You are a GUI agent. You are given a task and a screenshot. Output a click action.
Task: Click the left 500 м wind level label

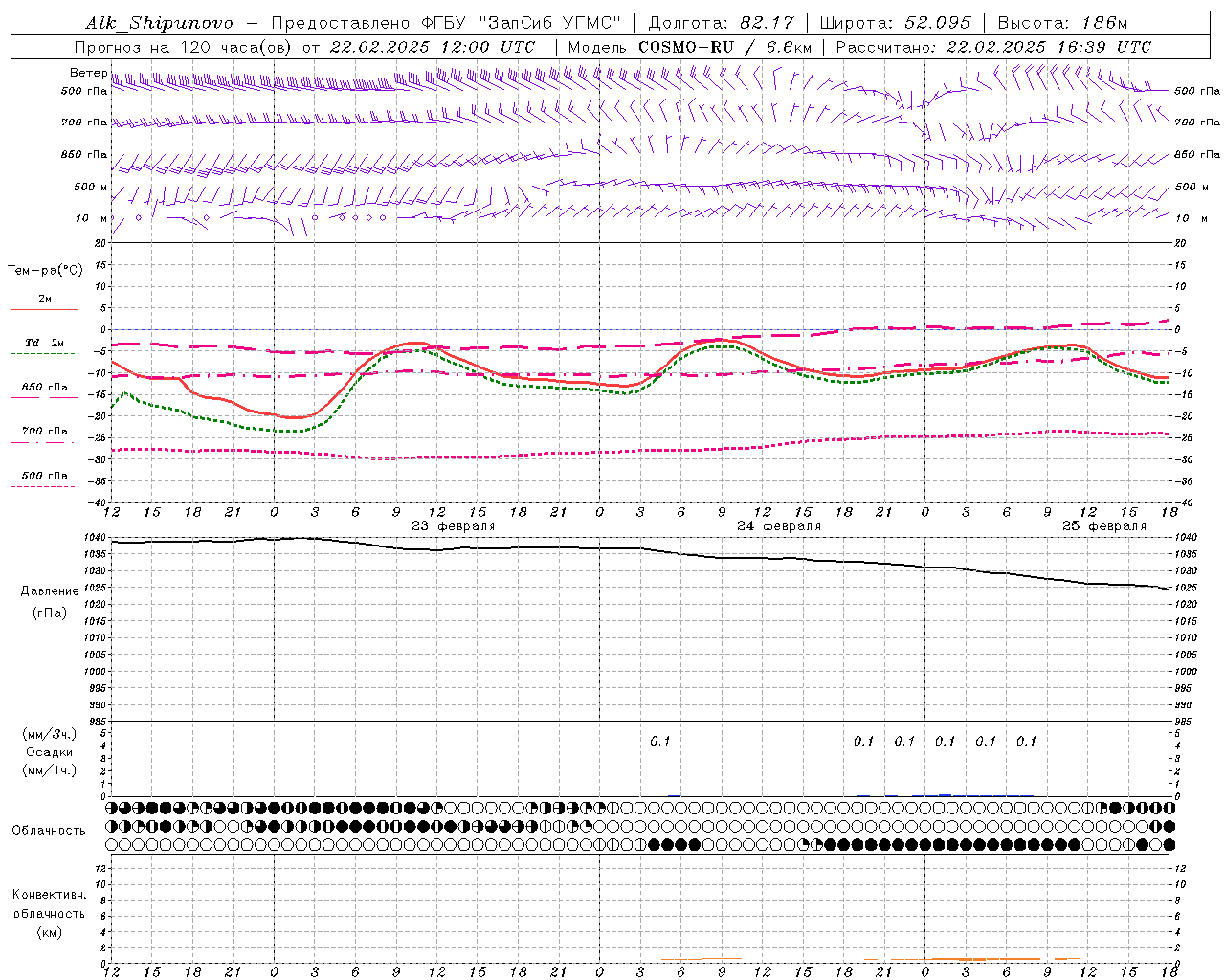point(90,187)
